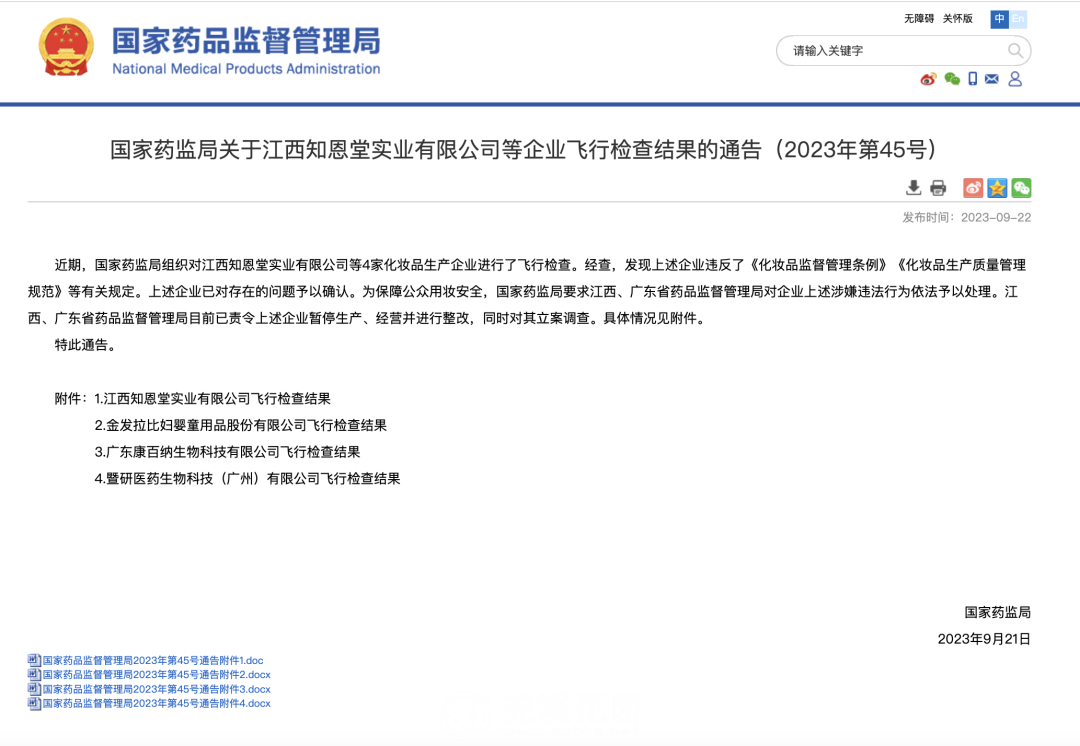
Task: Click the file icon beside 附件2.docx
Action: (34, 674)
